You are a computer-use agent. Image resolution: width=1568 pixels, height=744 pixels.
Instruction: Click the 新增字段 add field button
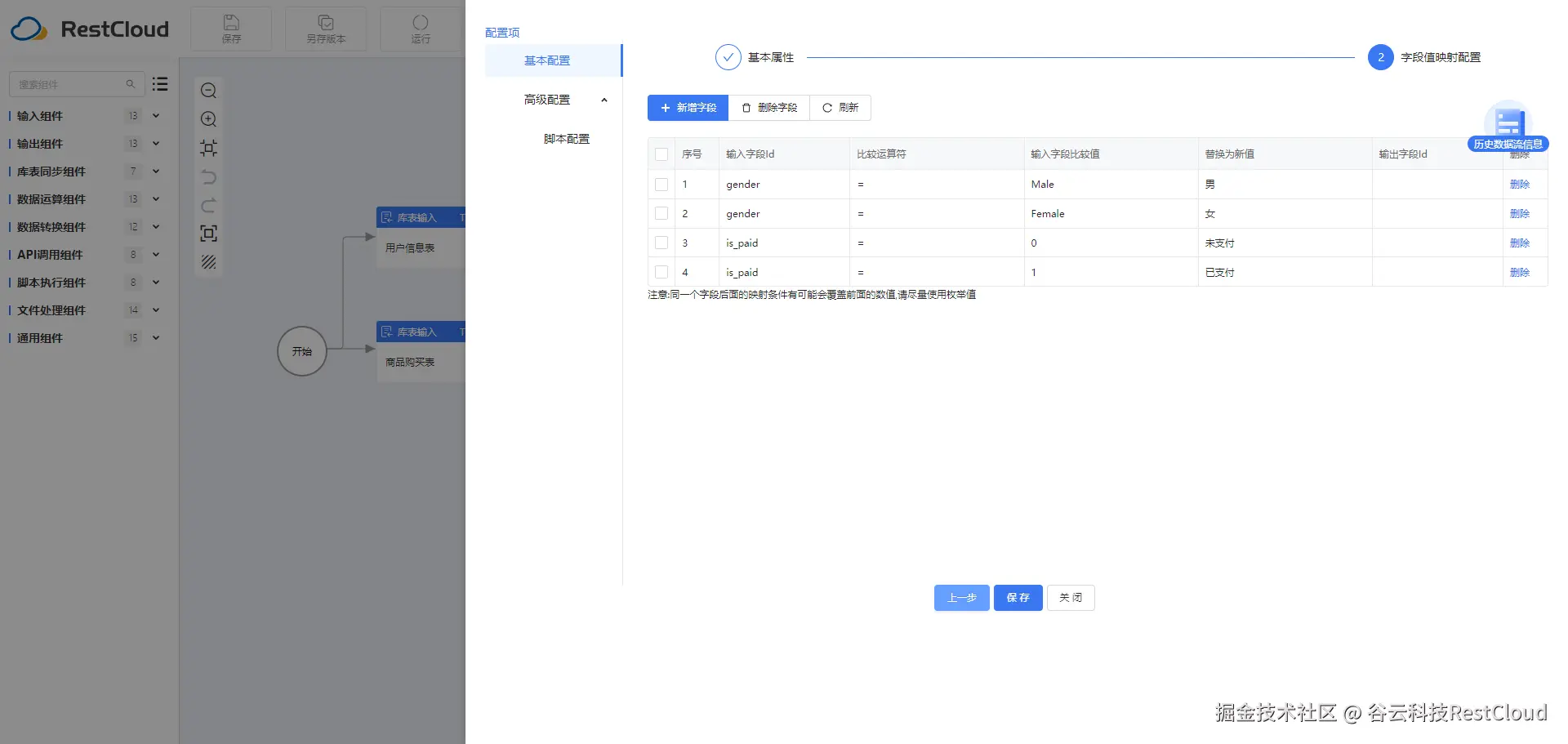688,108
